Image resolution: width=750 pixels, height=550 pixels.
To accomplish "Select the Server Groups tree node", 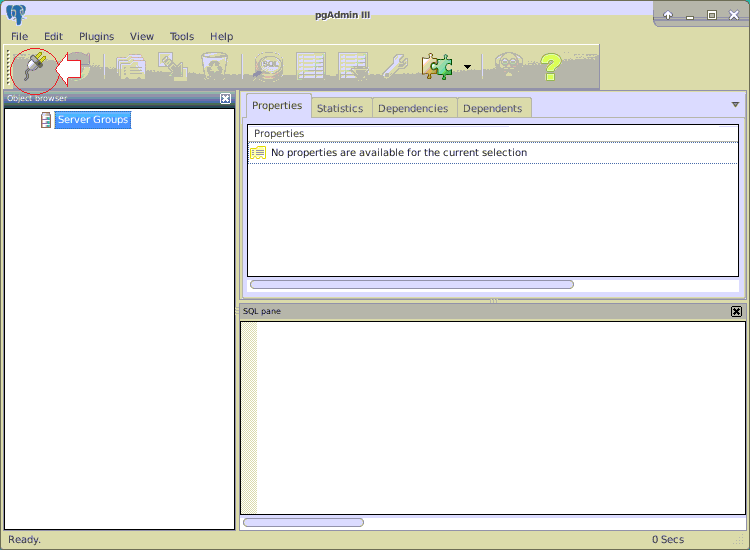I will pyautogui.click(x=93, y=120).
